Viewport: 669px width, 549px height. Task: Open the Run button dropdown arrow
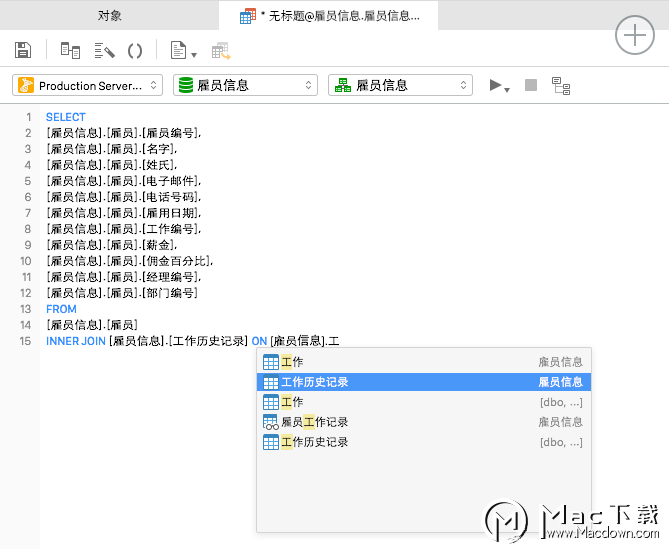[x=507, y=90]
